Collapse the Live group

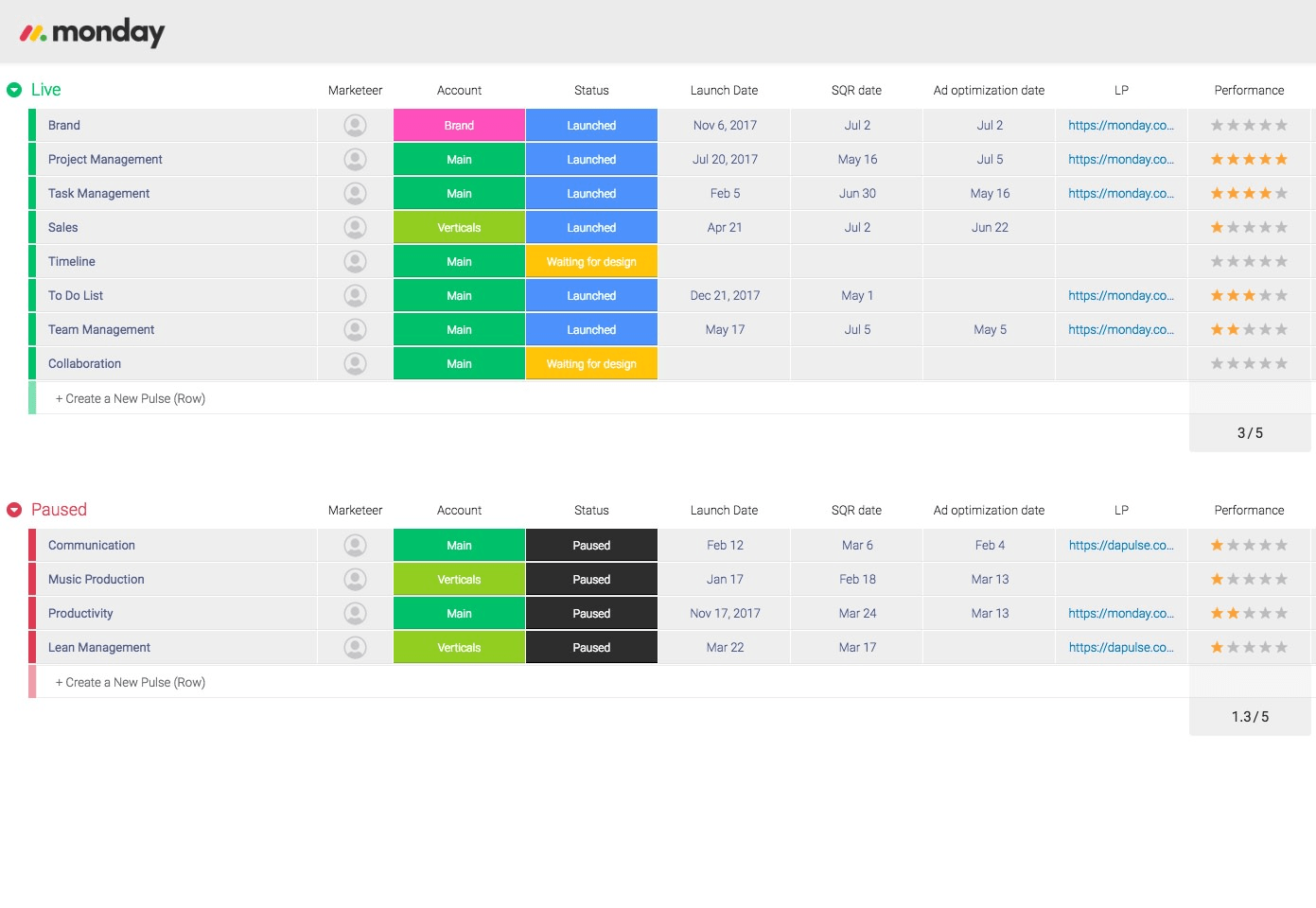pyautogui.click(x=14, y=90)
